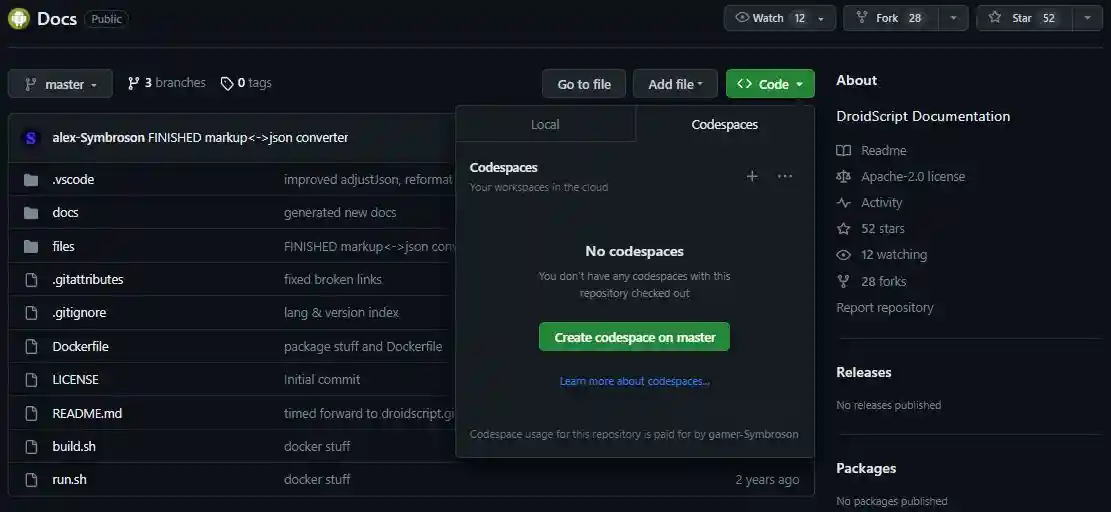
Task: Open the fork options dropdown arrow
Action: pyautogui.click(x=954, y=18)
